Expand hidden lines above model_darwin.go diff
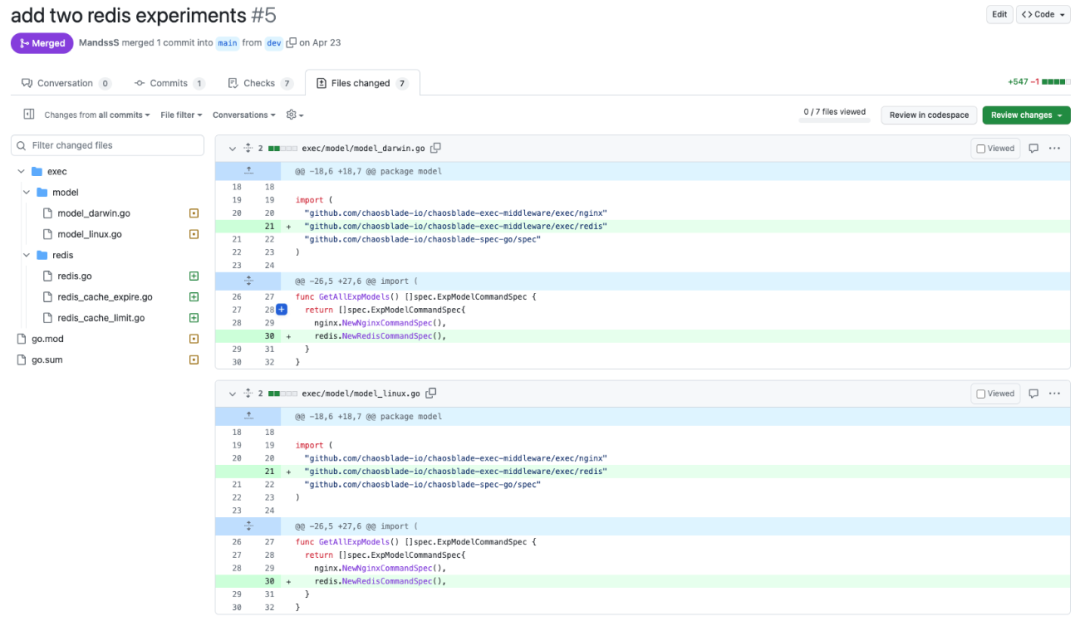Screen dimensions: 1080x621 [x=248, y=171]
